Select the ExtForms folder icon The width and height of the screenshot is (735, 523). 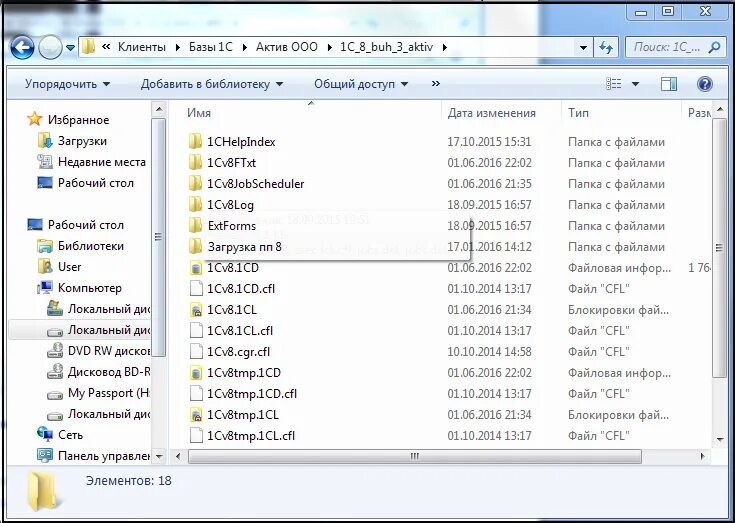(195, 226)
